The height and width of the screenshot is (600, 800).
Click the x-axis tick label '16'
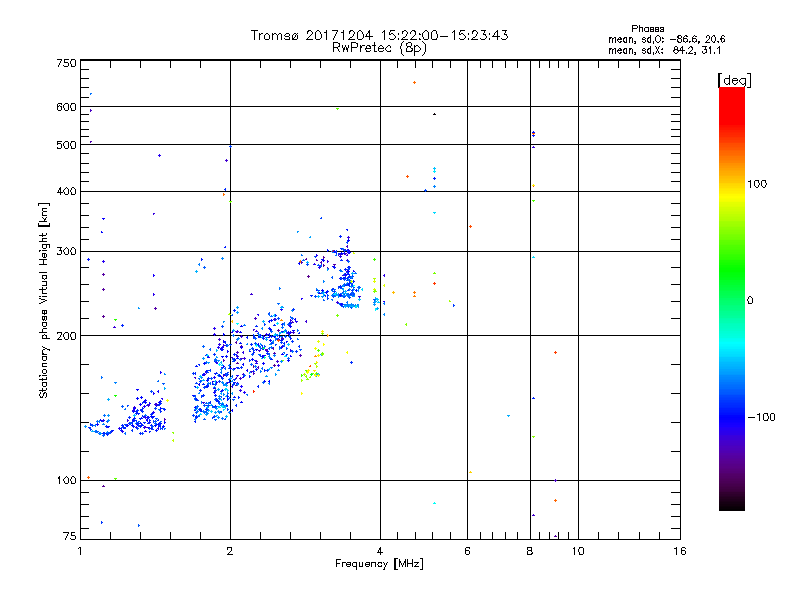pos(680,551)
